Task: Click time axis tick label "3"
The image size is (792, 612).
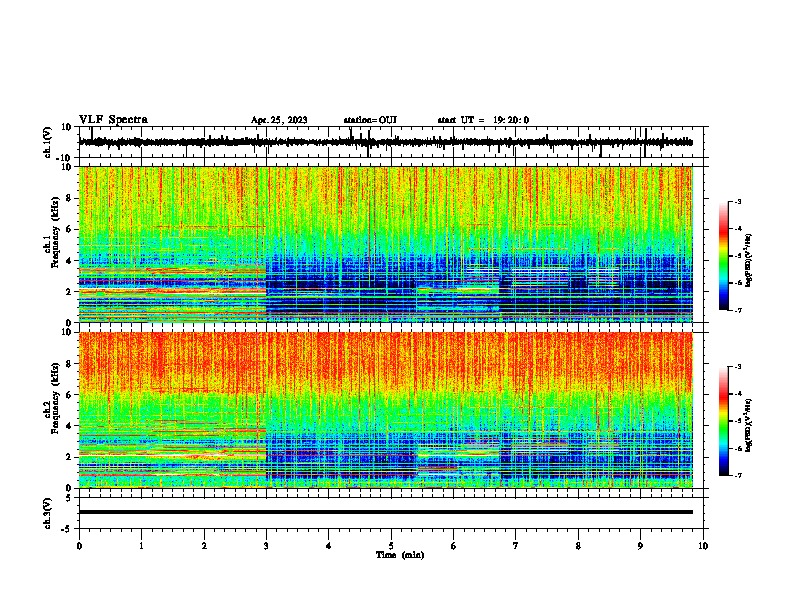Action: coord(266,546)
